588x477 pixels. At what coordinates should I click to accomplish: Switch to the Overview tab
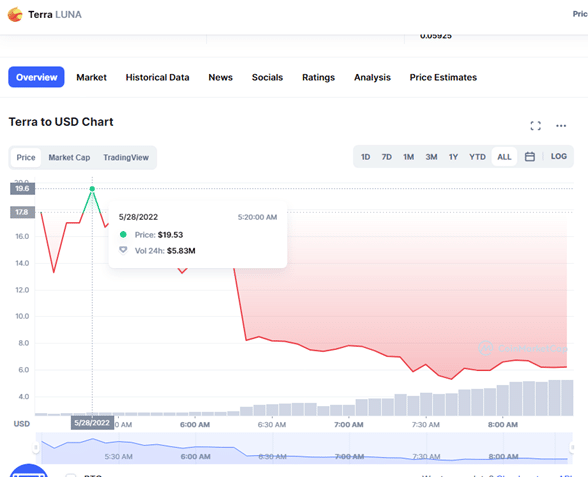(36, 77)
